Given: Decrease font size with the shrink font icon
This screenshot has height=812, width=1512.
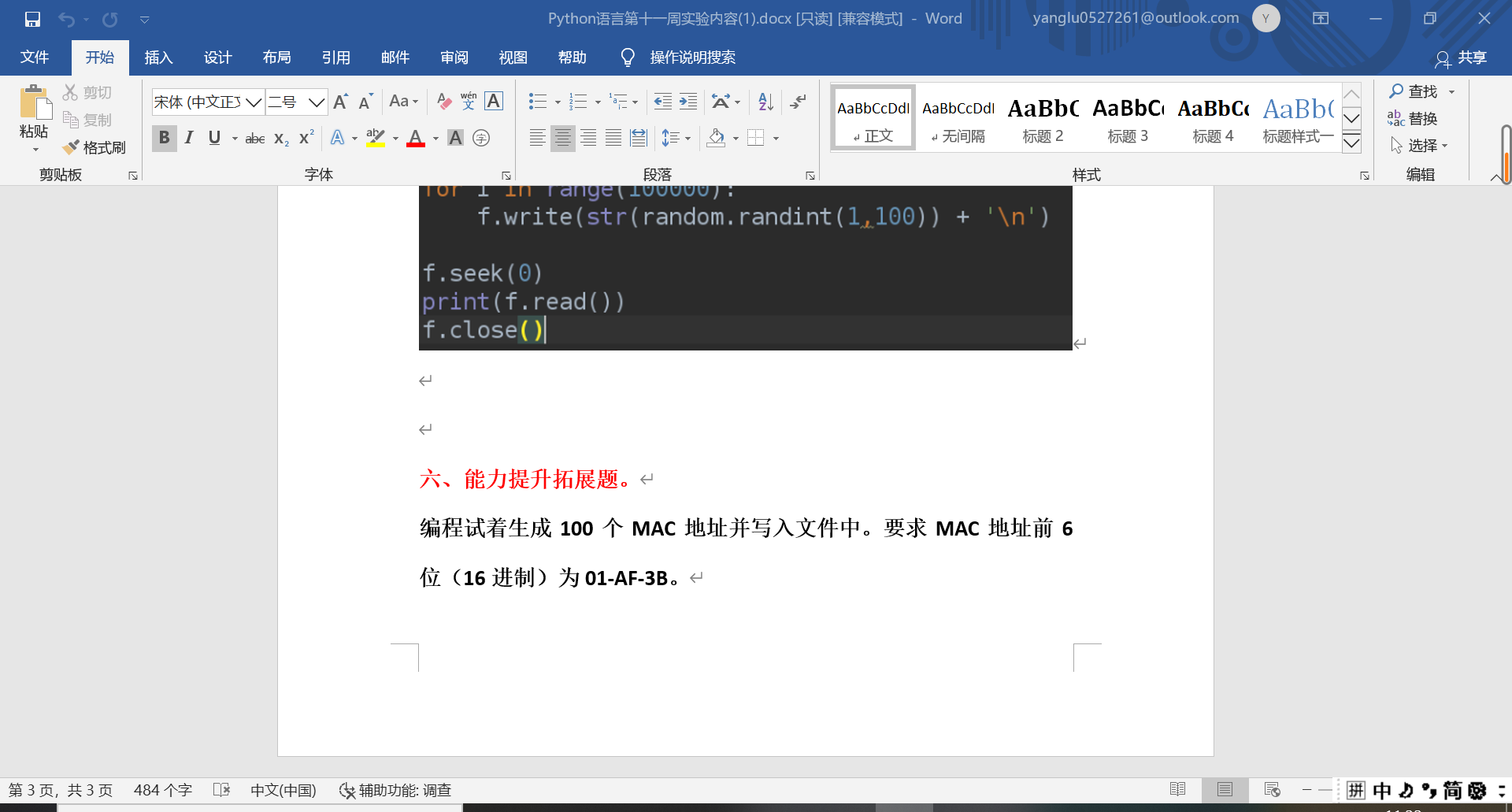Looking at the screenshot, I should tap(365, 102).
